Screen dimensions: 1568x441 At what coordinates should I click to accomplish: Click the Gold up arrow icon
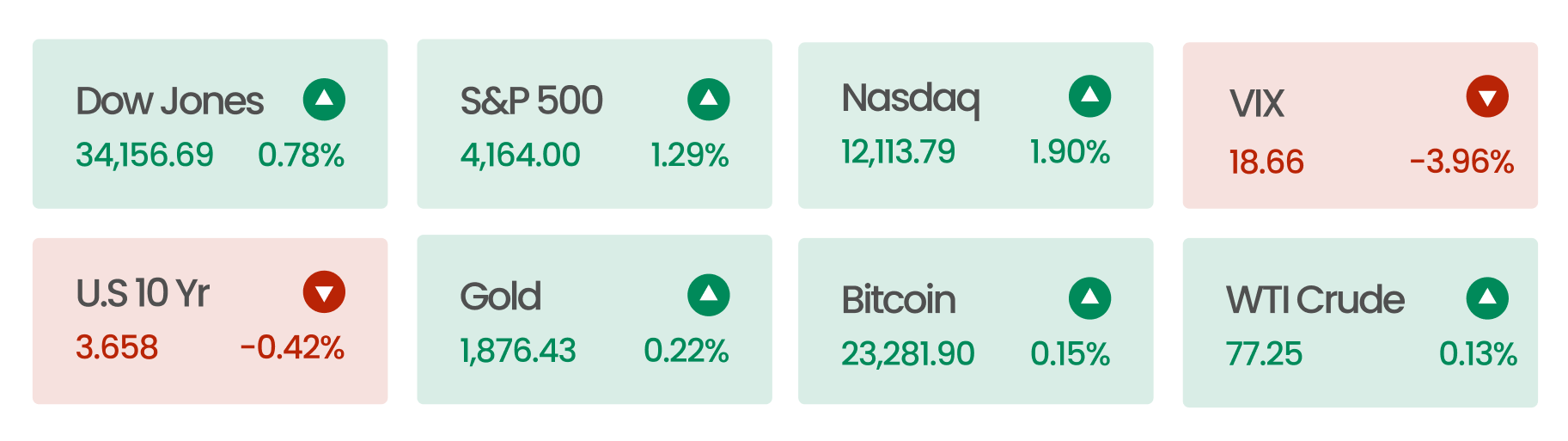click(x=709, y=296)
